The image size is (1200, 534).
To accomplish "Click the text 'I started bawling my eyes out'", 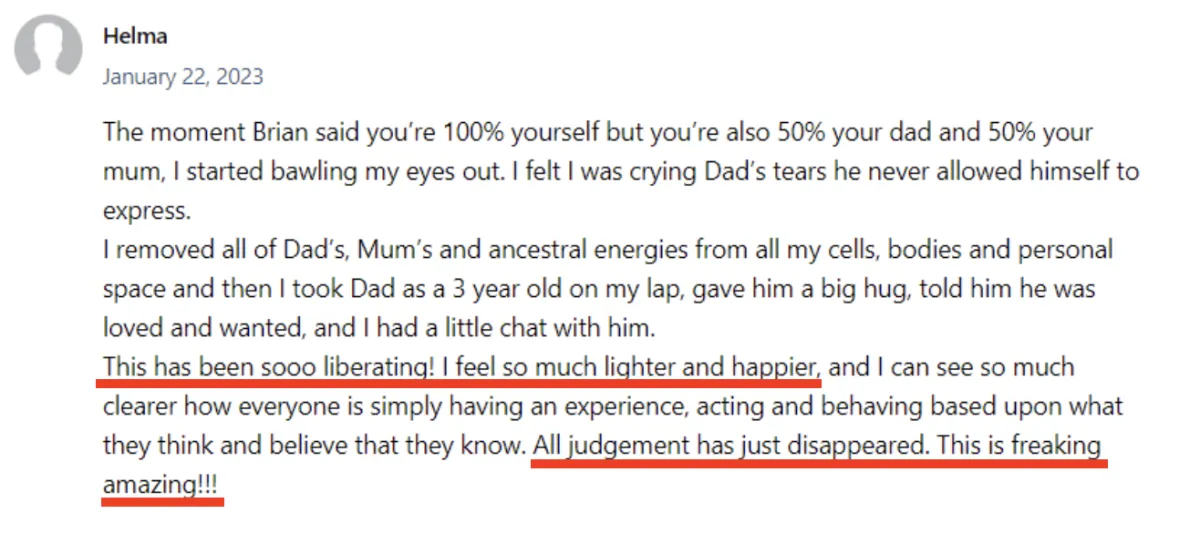I will click(x=318, y=172).
